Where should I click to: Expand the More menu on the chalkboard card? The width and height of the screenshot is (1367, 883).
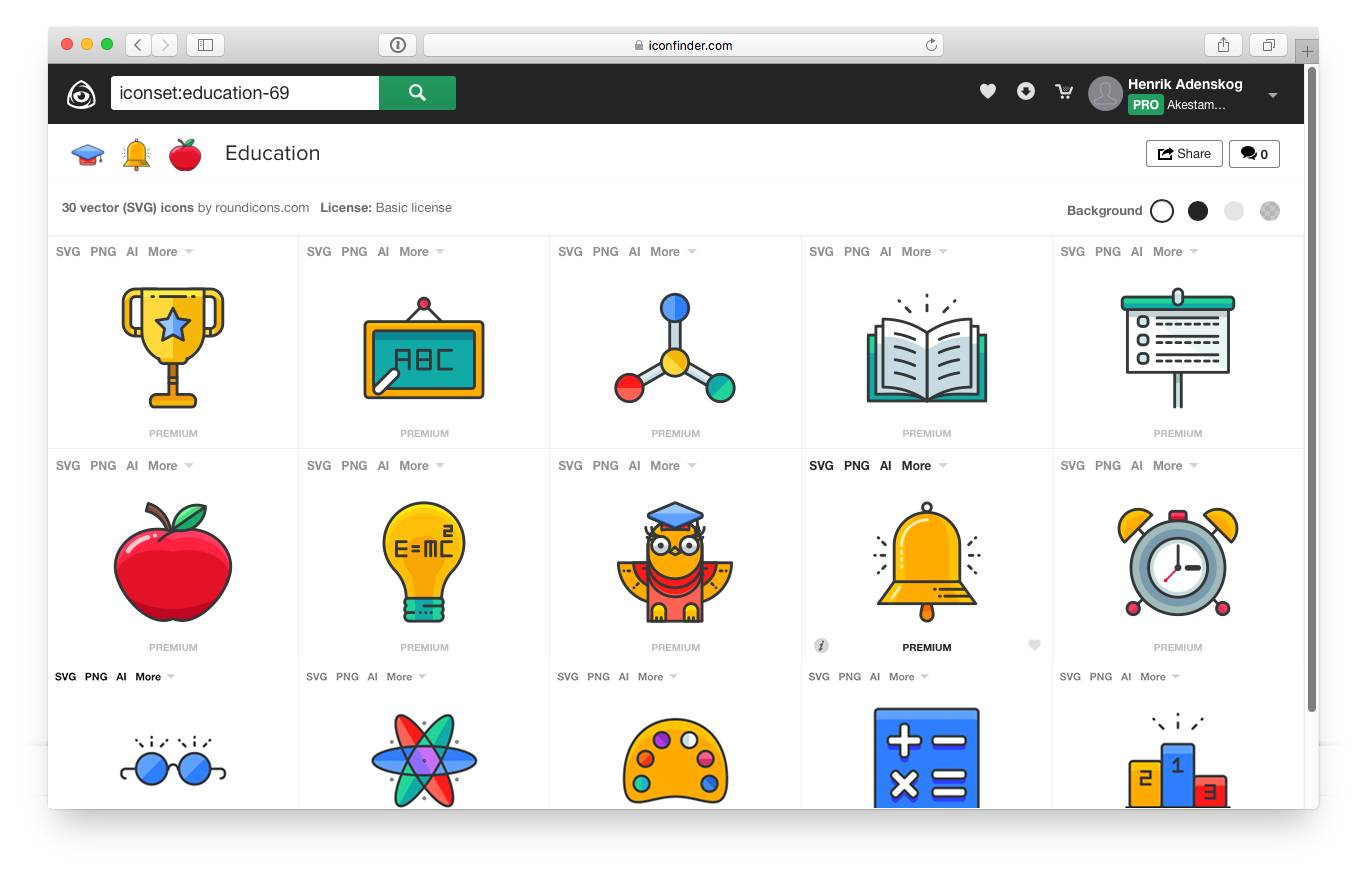[x=422, y=252]
